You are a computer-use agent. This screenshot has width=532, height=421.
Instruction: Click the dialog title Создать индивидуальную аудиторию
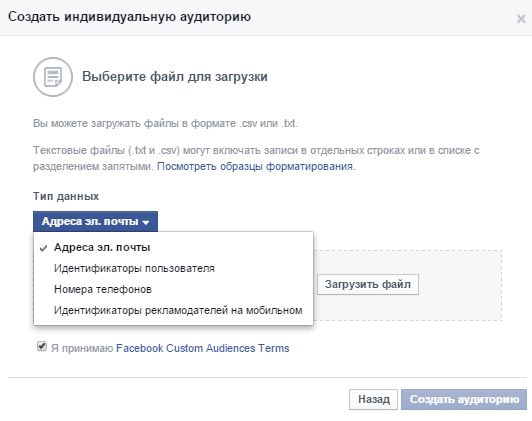click(130, 17)
